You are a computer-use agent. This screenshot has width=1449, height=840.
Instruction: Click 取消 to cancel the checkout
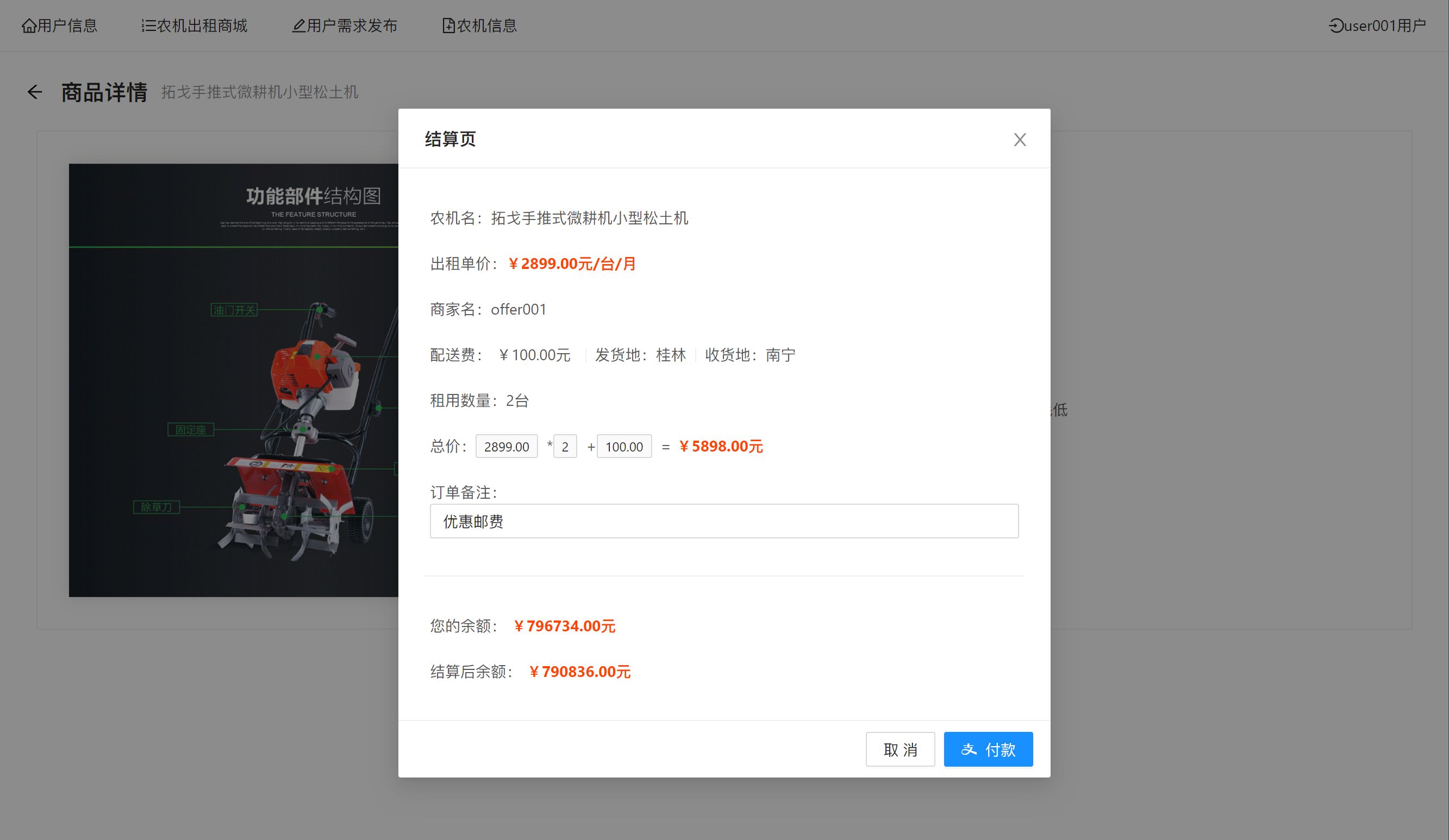pyautogui.click(x=901, y=749)
